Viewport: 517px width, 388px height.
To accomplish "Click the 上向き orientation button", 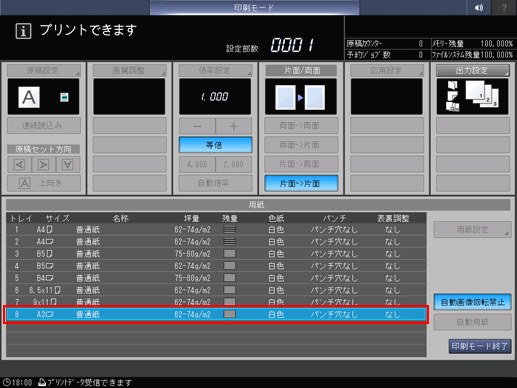I will tap(44, 183).
